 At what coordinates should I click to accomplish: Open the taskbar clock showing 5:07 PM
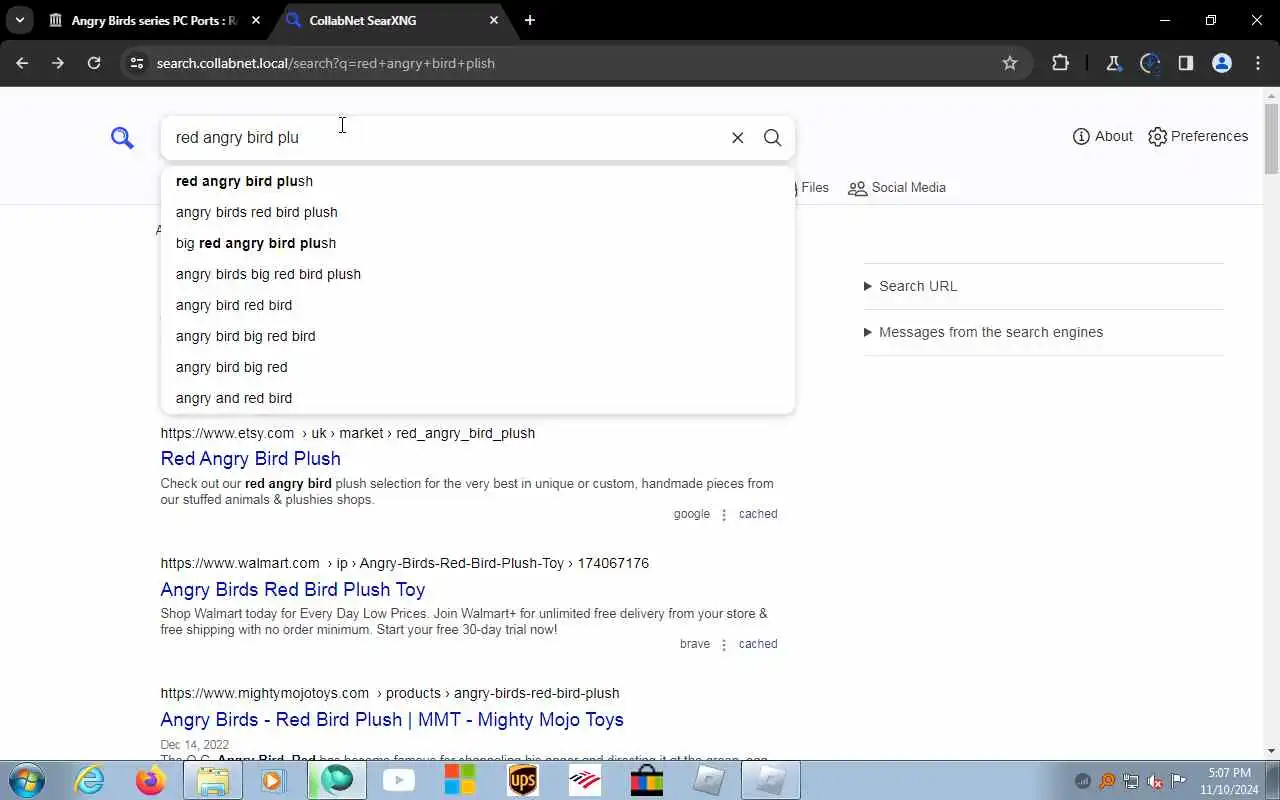point(1229,781)
